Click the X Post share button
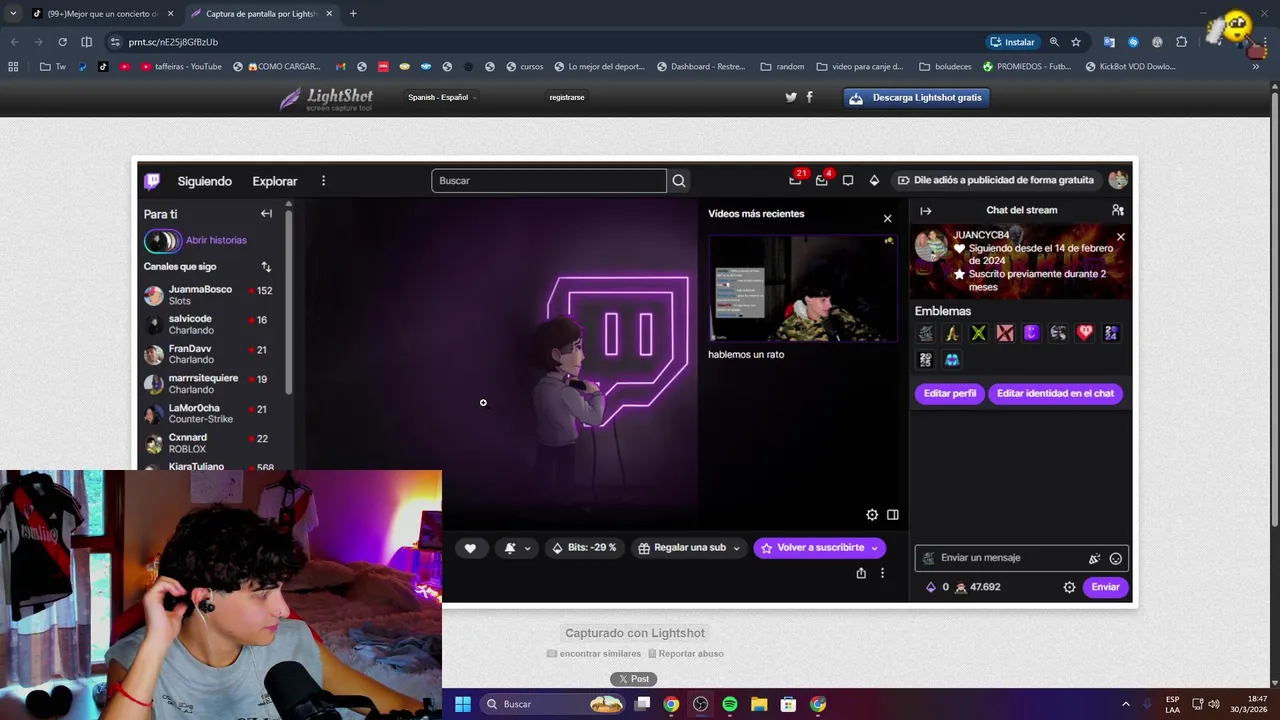Screen dimensions: 1280x720 [633, 679]
